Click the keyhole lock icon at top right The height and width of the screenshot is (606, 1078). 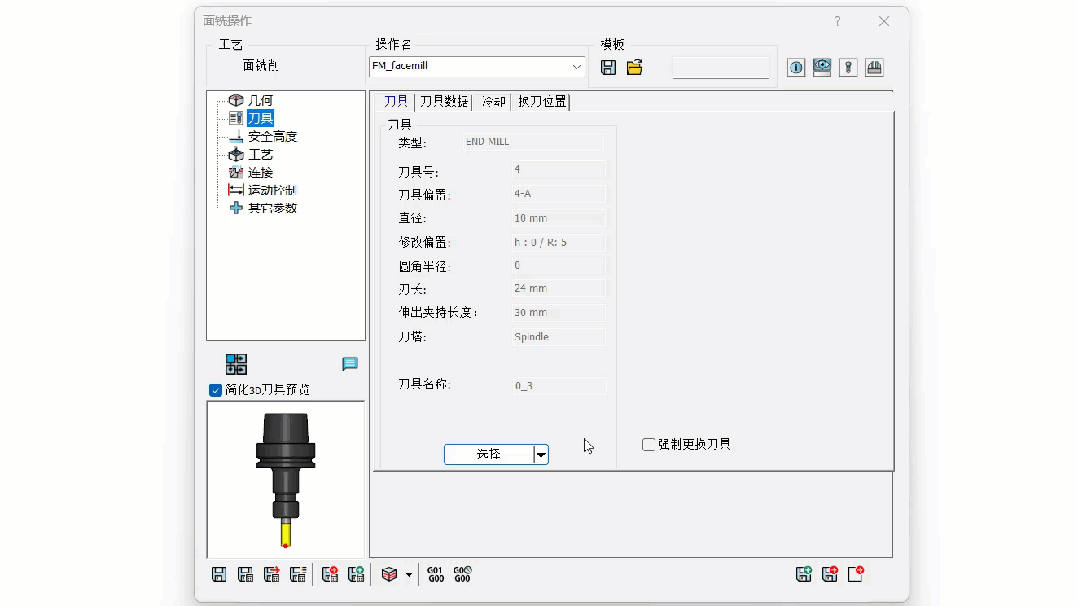point(848,67)
